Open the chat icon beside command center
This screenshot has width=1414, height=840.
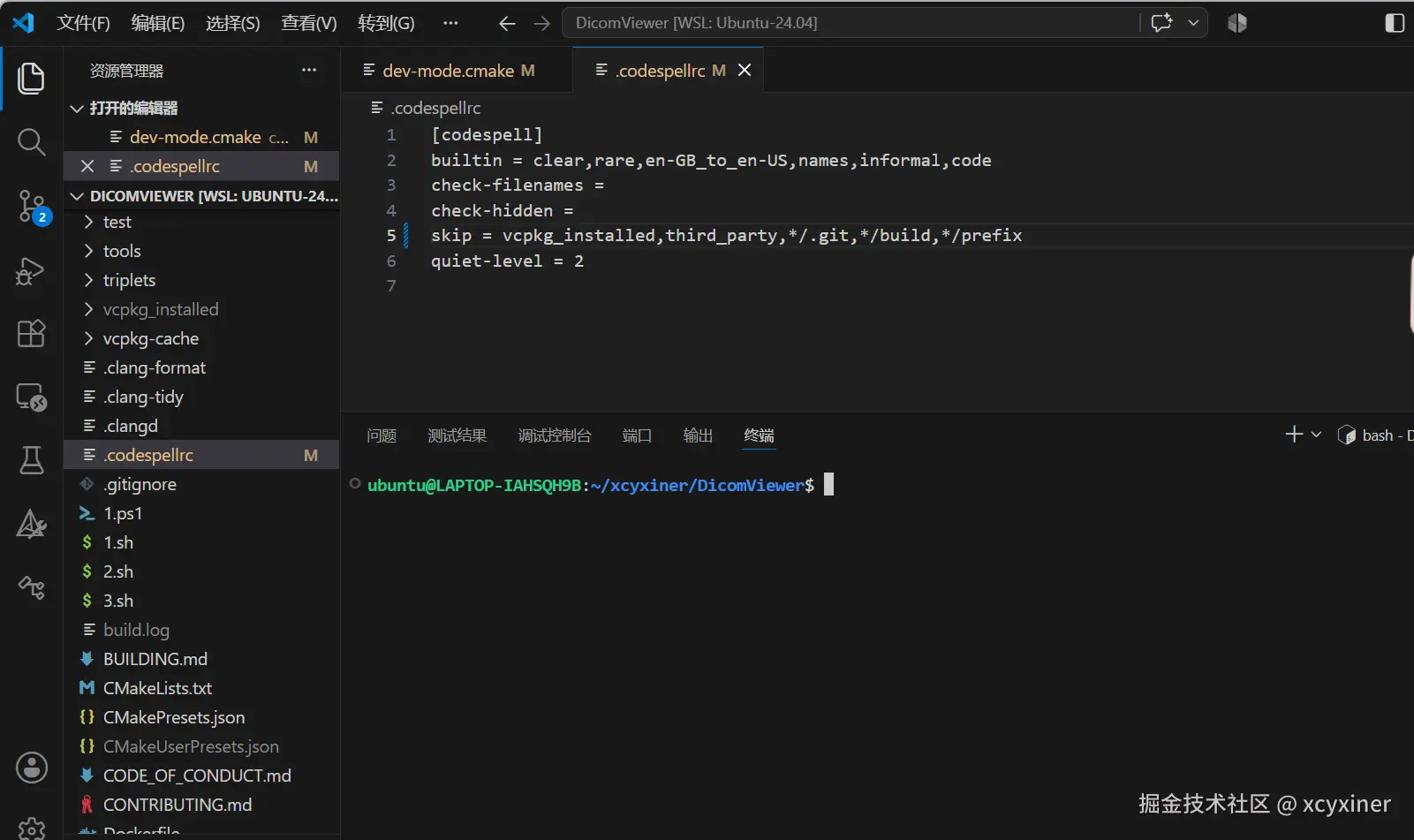(1161, 23)
